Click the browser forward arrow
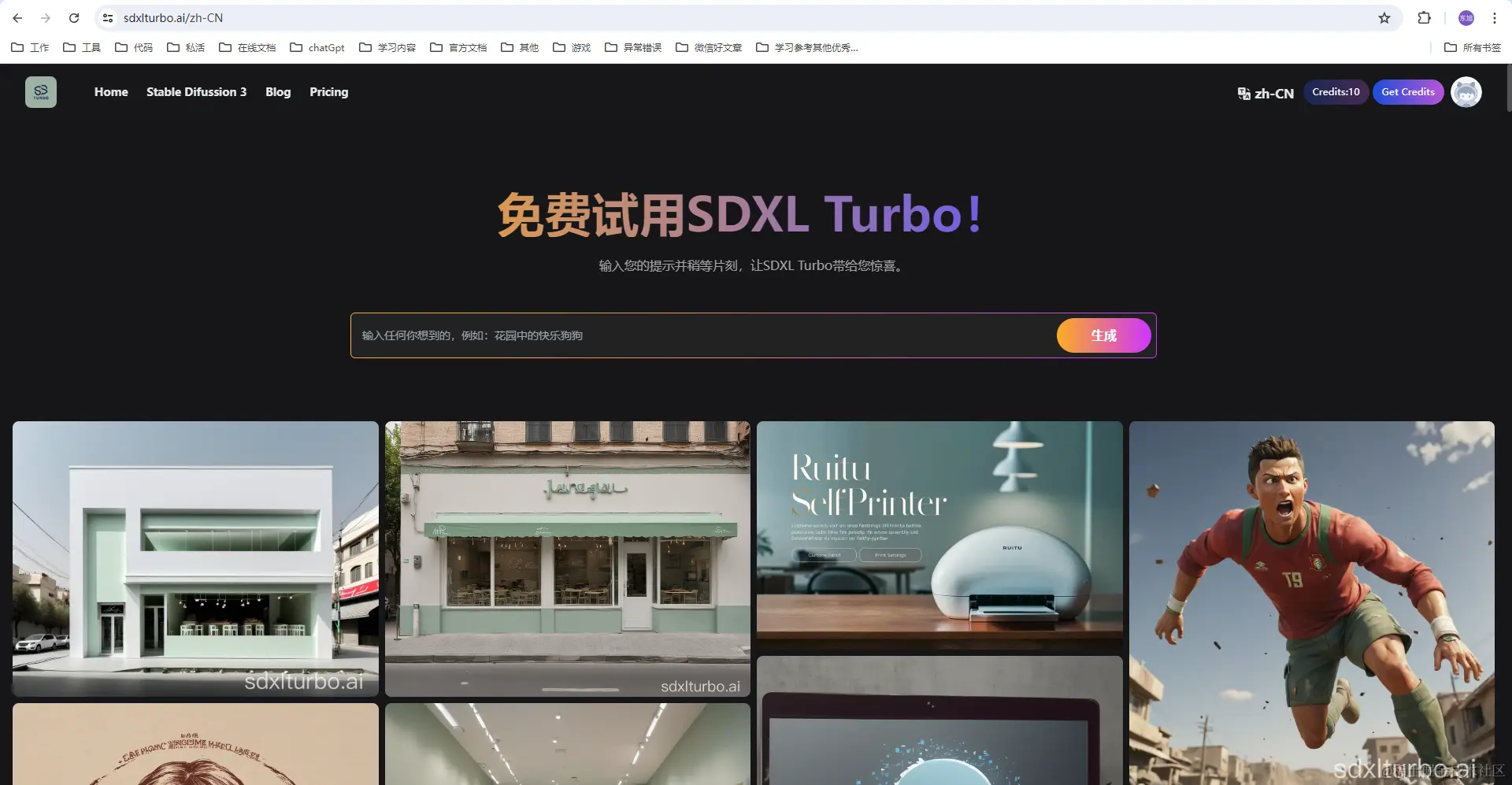 [46, 18]
